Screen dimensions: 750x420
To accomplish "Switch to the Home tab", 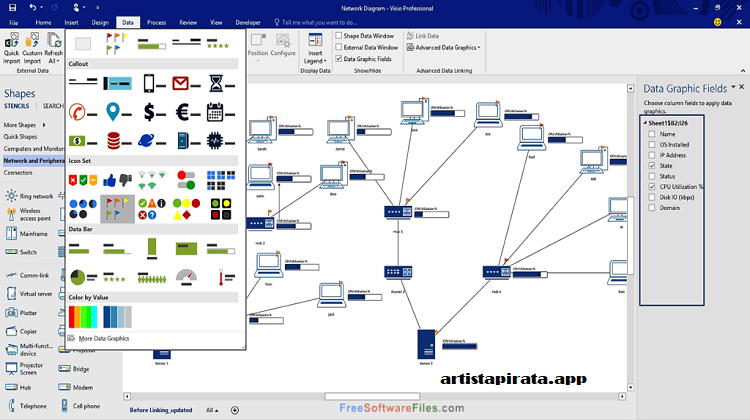I will (43, 22).
